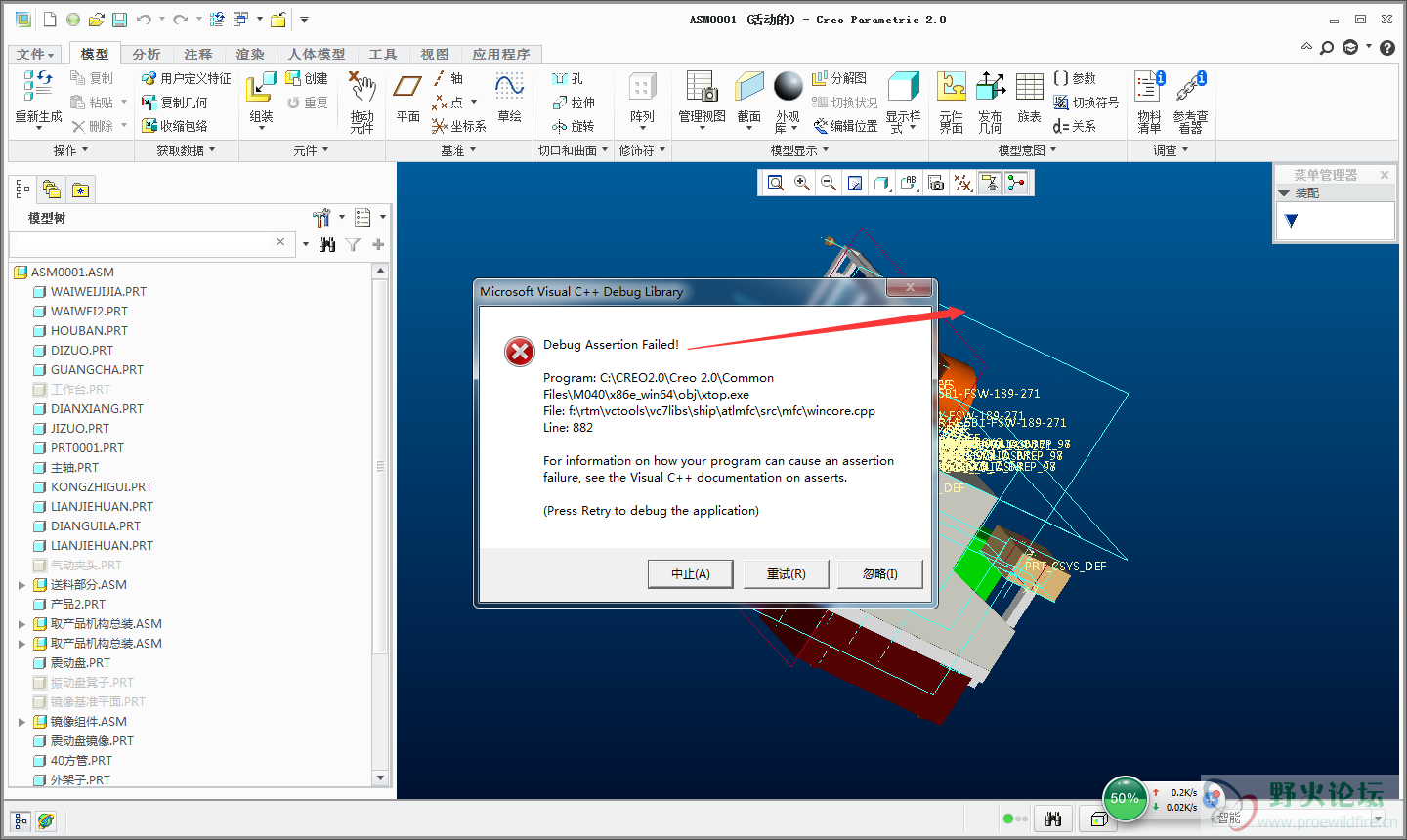1407x840 pixels.
Task: Expand the 模型显示 model display group
Action: [799, 150]
